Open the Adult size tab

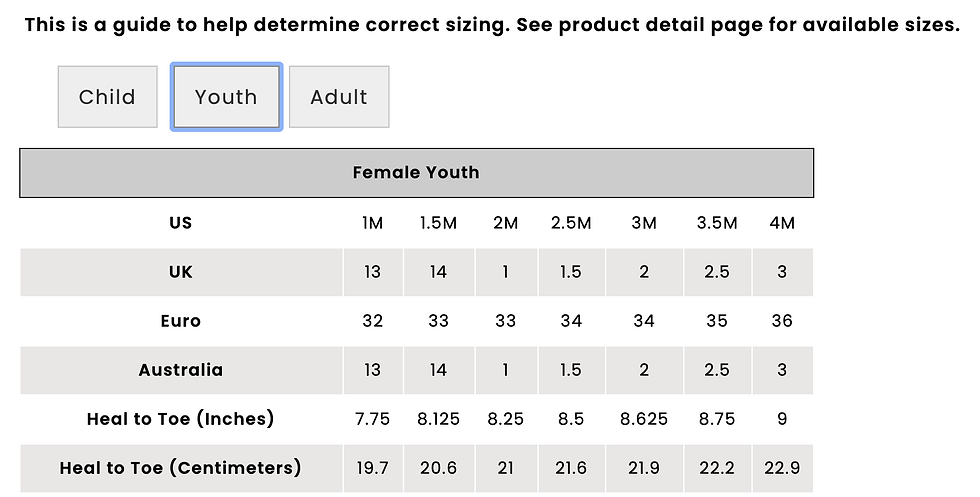[x=339, y=97]
